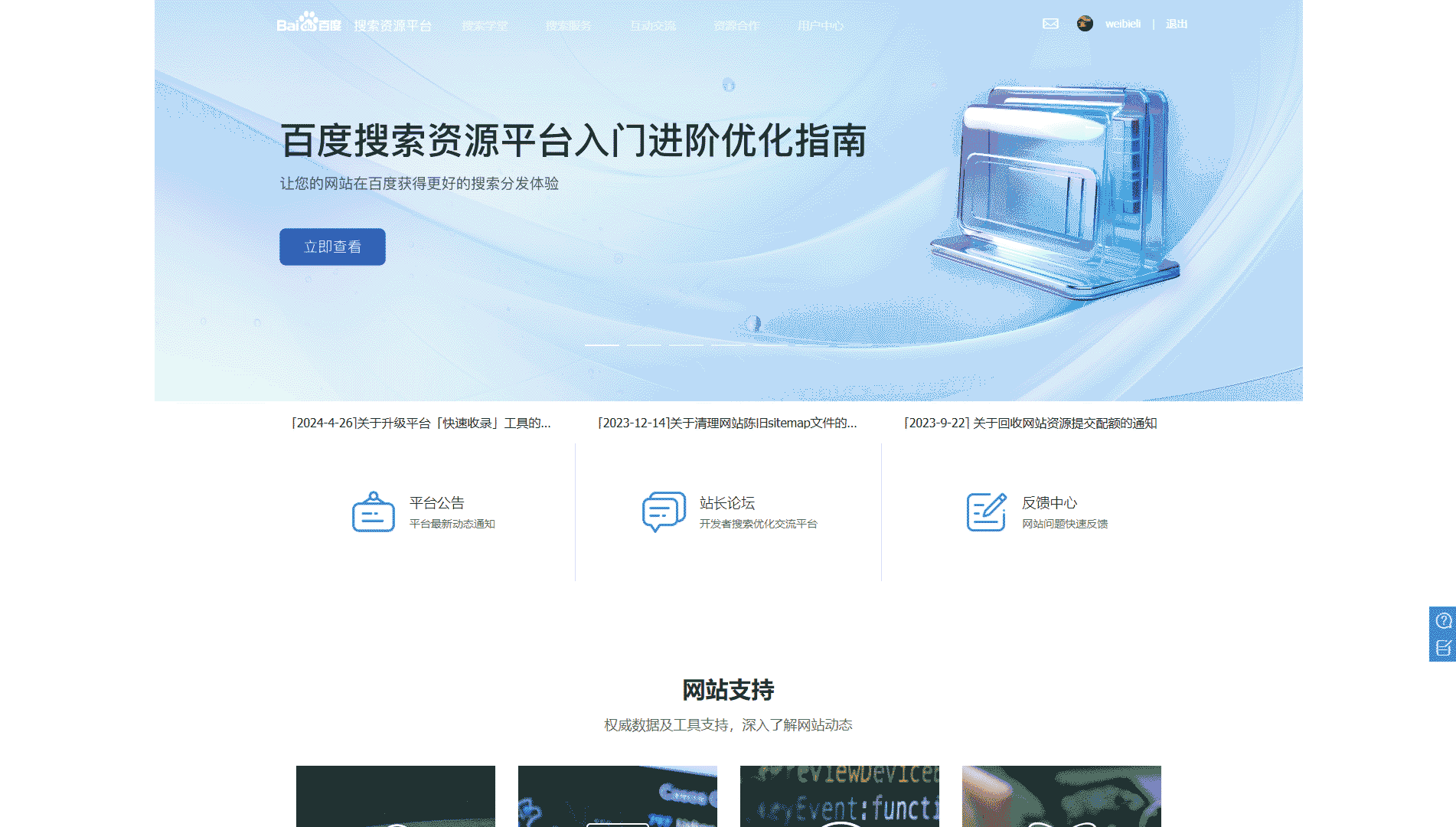The width and height of the screenshot is (1456, 827).
Task: Select the second carousel slide indicator
Action: tap(644, 345)
